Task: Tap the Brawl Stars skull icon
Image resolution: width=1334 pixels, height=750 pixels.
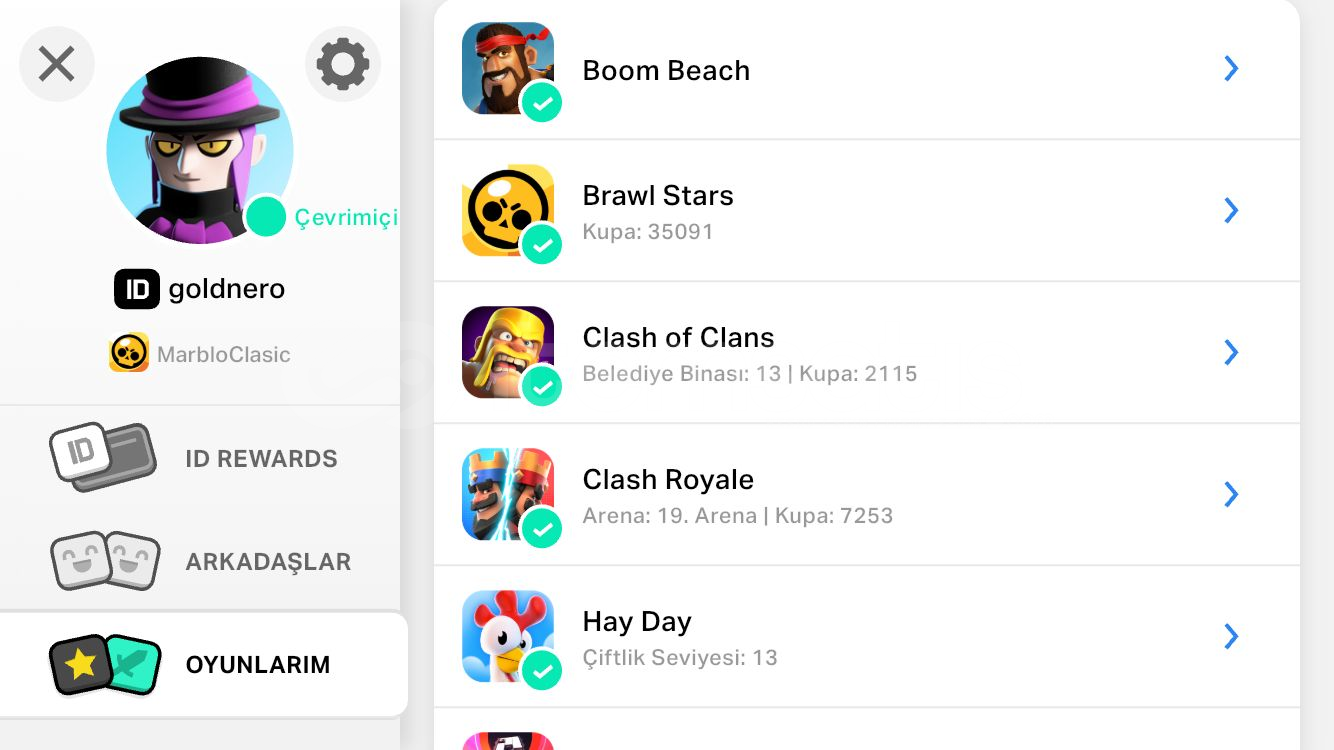Action: (506, 208)
